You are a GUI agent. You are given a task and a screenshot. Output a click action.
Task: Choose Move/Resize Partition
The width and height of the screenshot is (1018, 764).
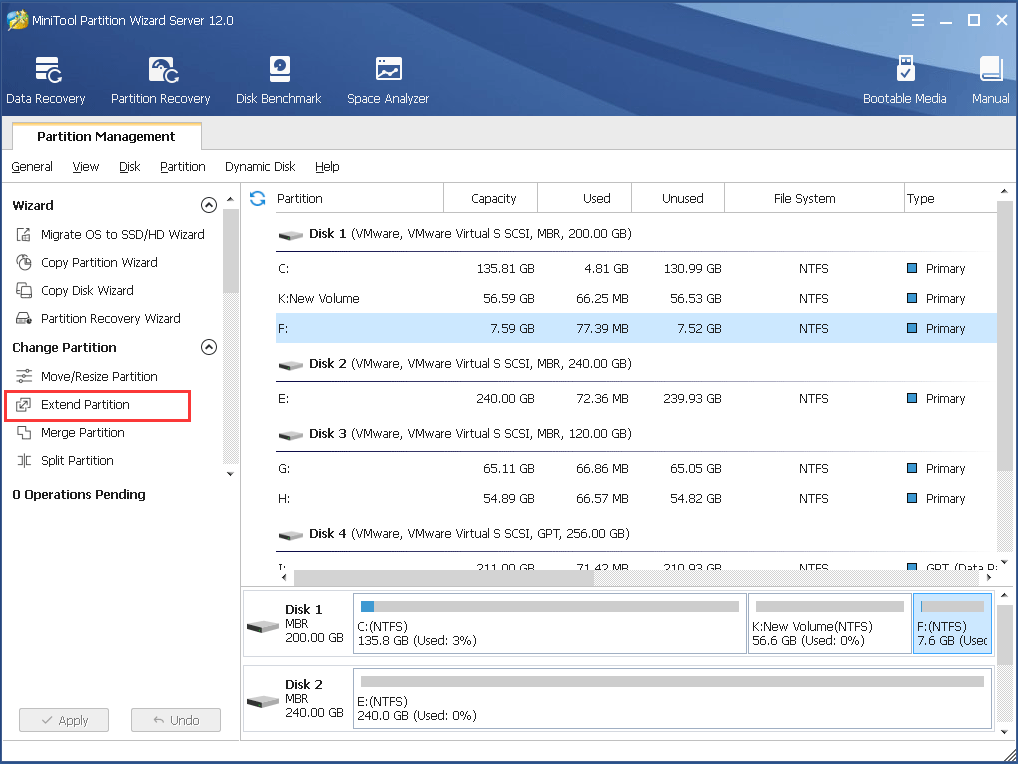click(x=87, y=376)
